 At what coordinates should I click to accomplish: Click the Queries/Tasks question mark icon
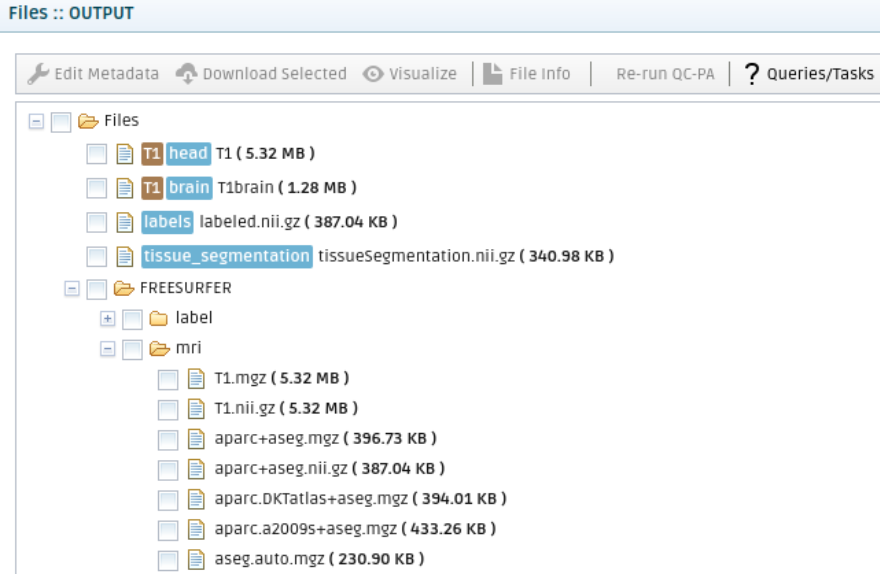coord(752,74)
